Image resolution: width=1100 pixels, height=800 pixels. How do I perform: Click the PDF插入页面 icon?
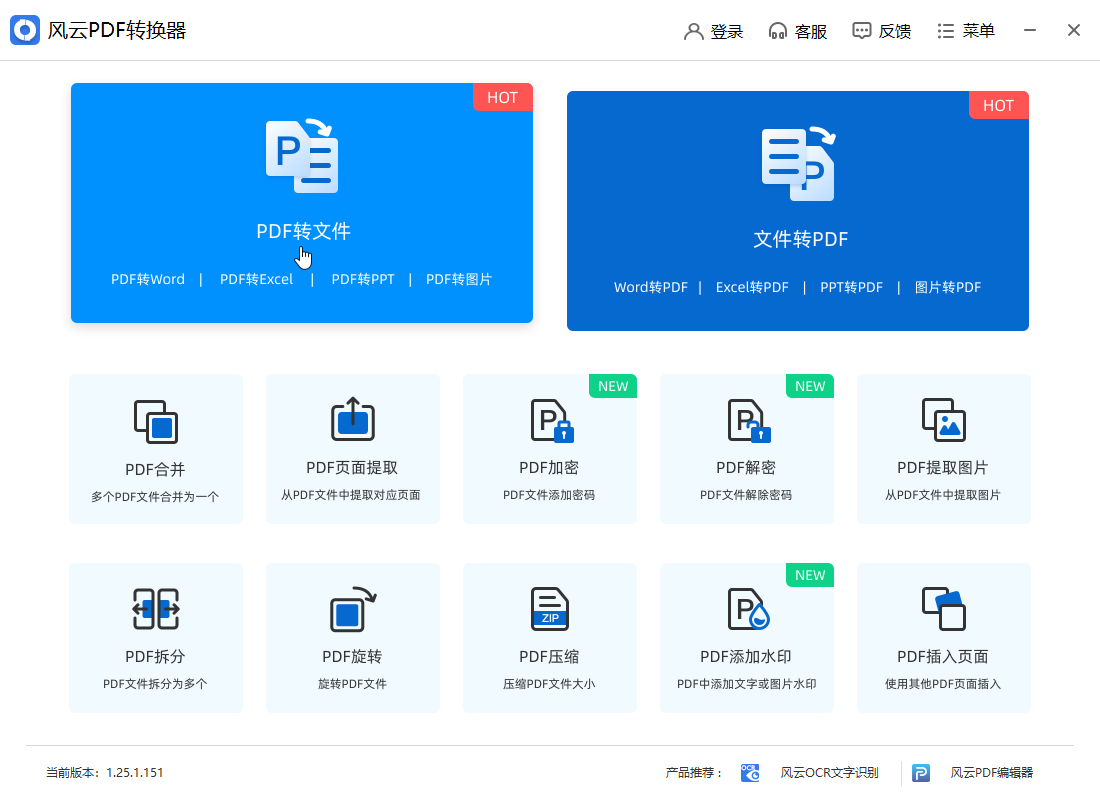(x=944, y=608)
